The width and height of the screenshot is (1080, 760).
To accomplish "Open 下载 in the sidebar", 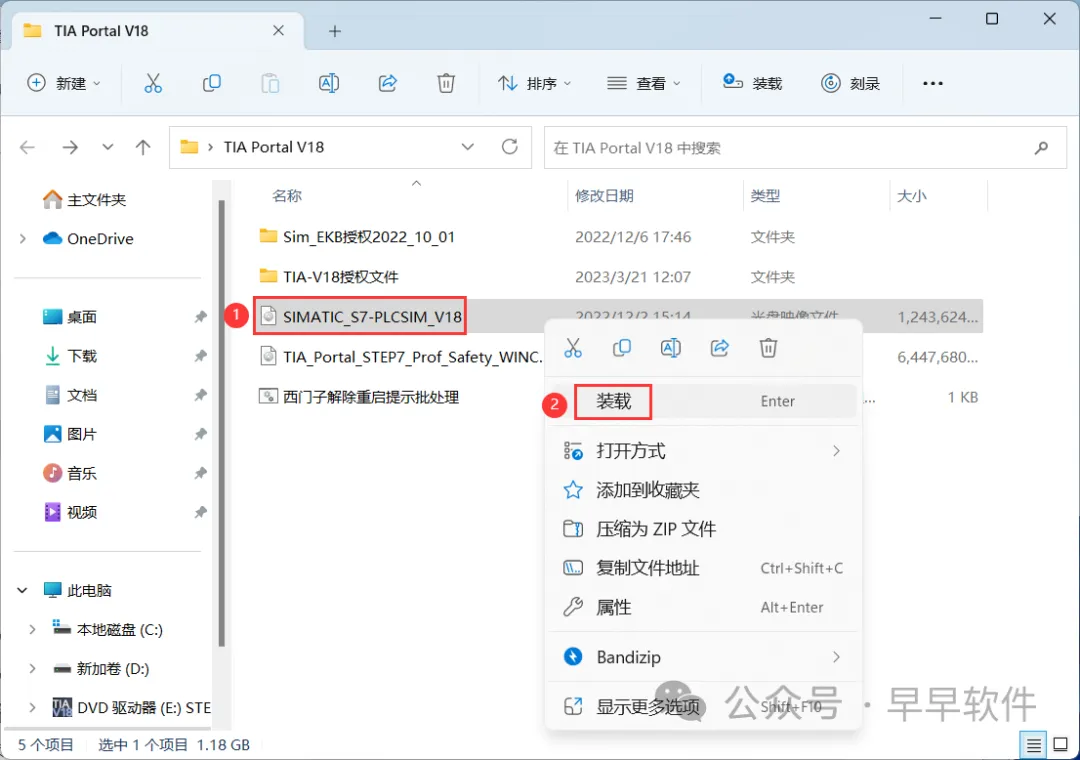I will point(70,356).
